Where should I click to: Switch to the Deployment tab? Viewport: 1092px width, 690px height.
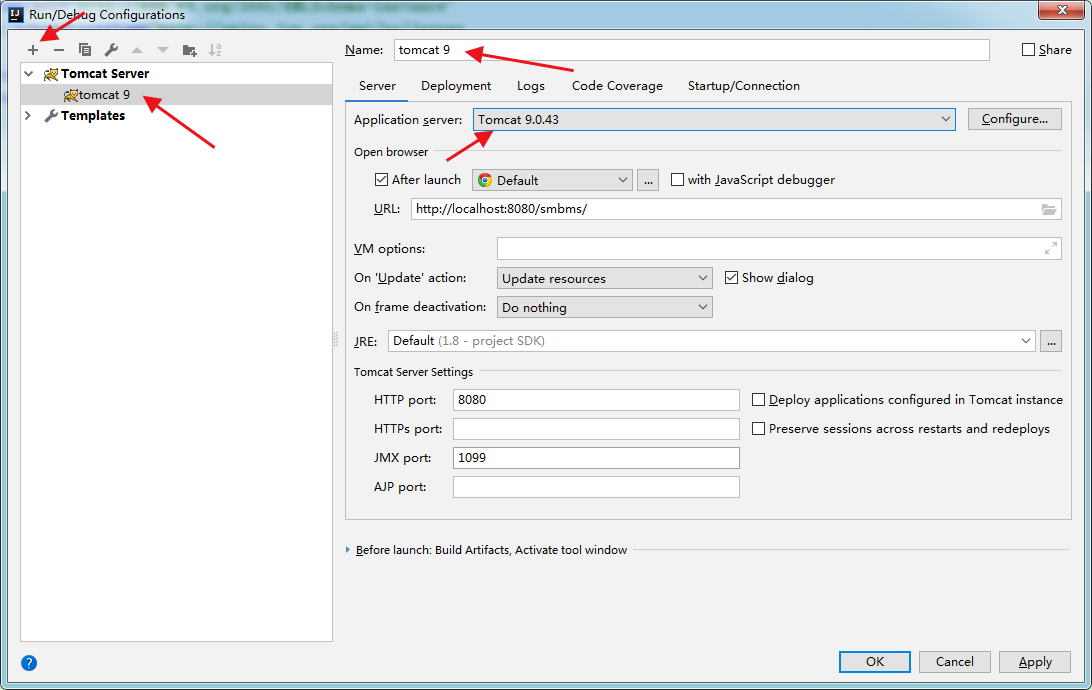(456, 86)
